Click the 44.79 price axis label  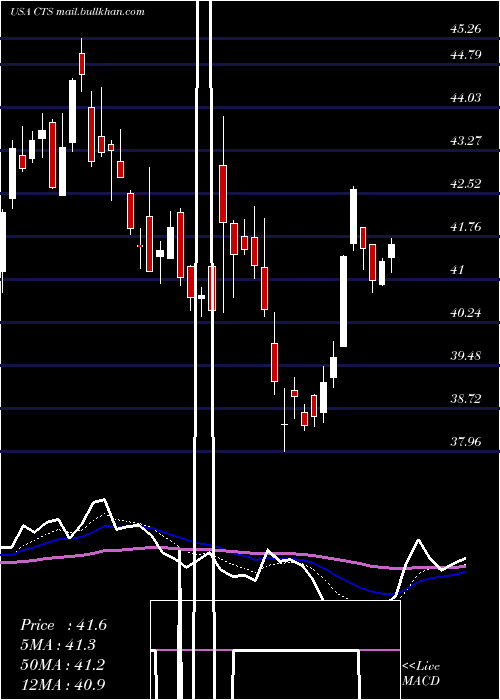click(x=466, y=55)
